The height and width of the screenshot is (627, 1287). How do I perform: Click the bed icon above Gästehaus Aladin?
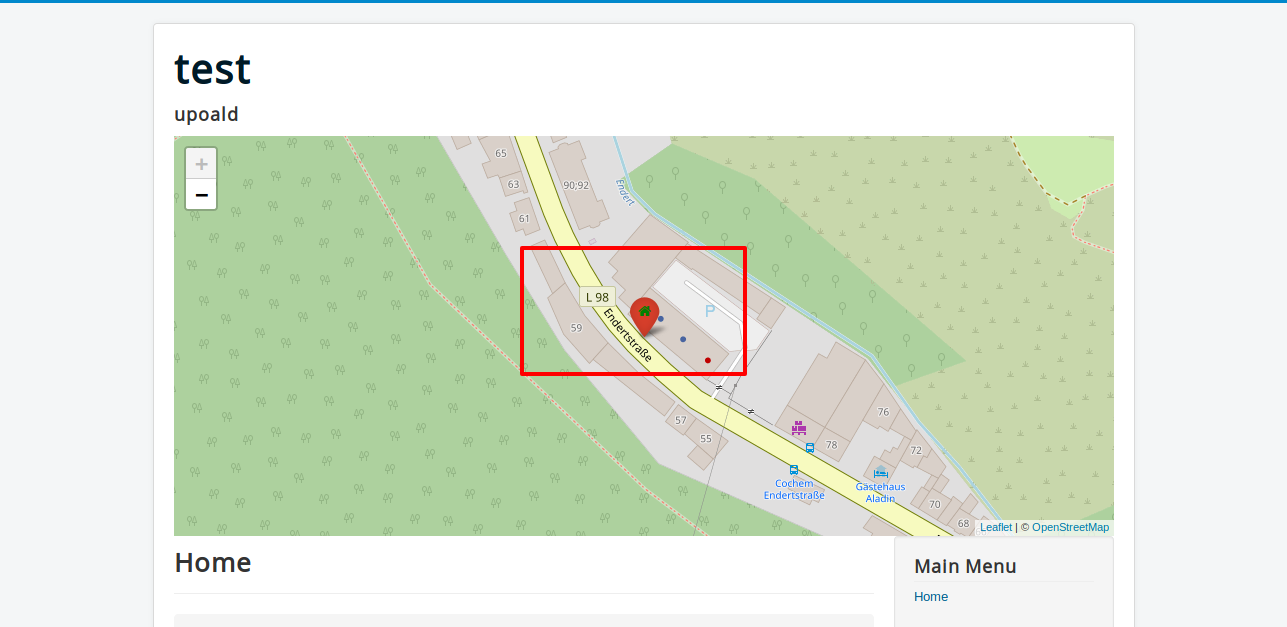click(x=880, y=473)
